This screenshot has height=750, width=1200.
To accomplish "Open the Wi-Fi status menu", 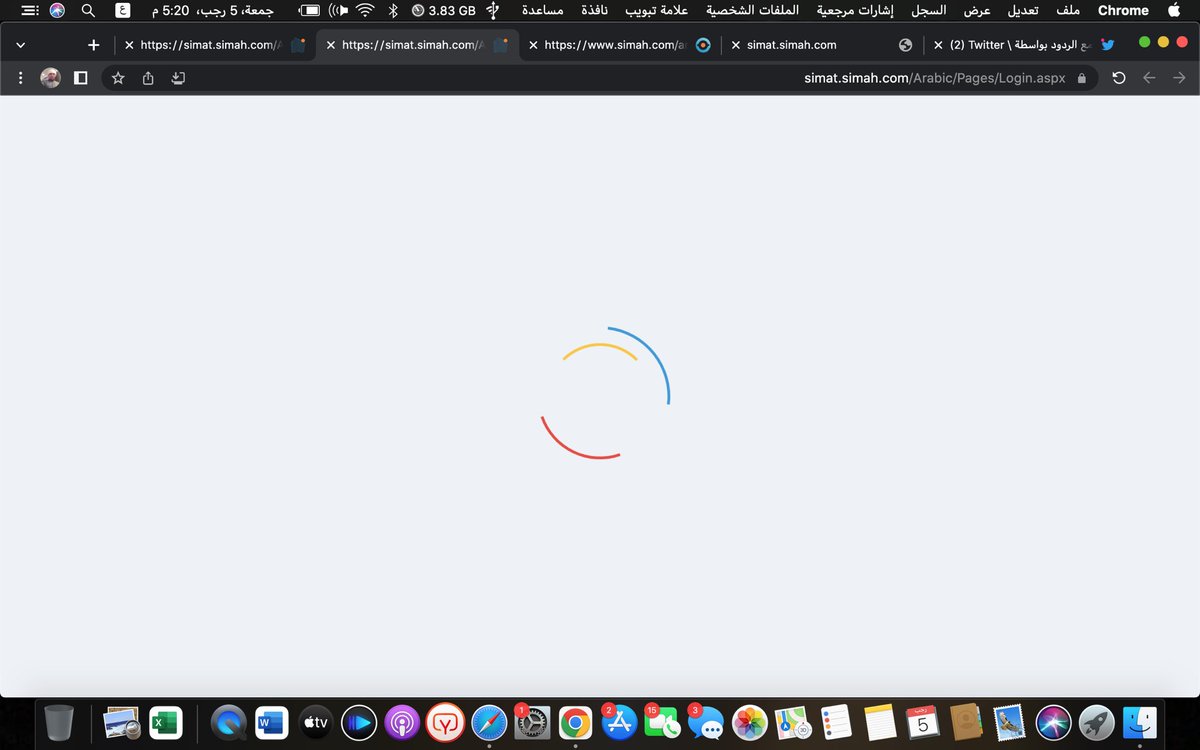I will tap(365, 10).
